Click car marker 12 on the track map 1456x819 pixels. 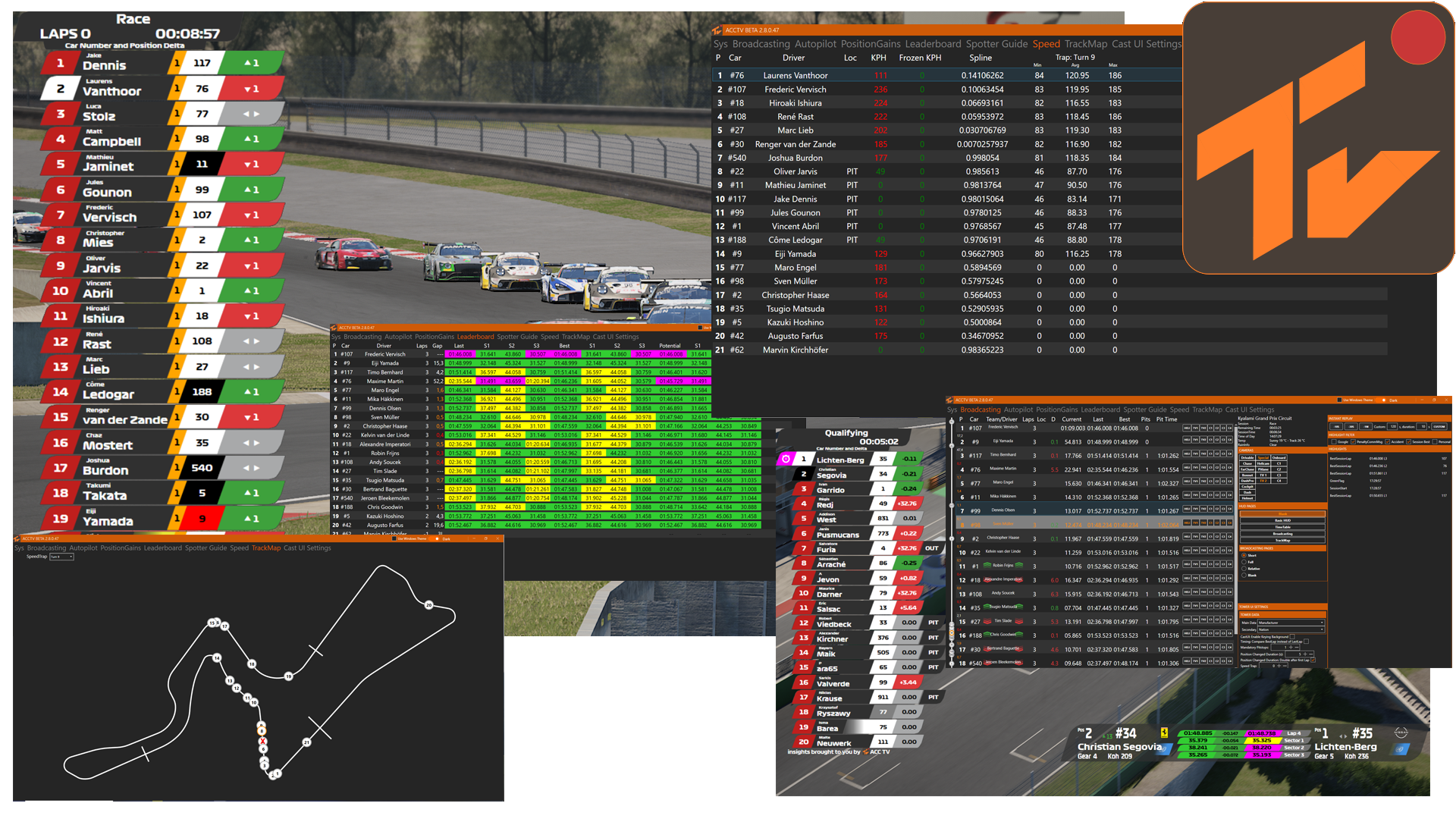tap(237, 689)
